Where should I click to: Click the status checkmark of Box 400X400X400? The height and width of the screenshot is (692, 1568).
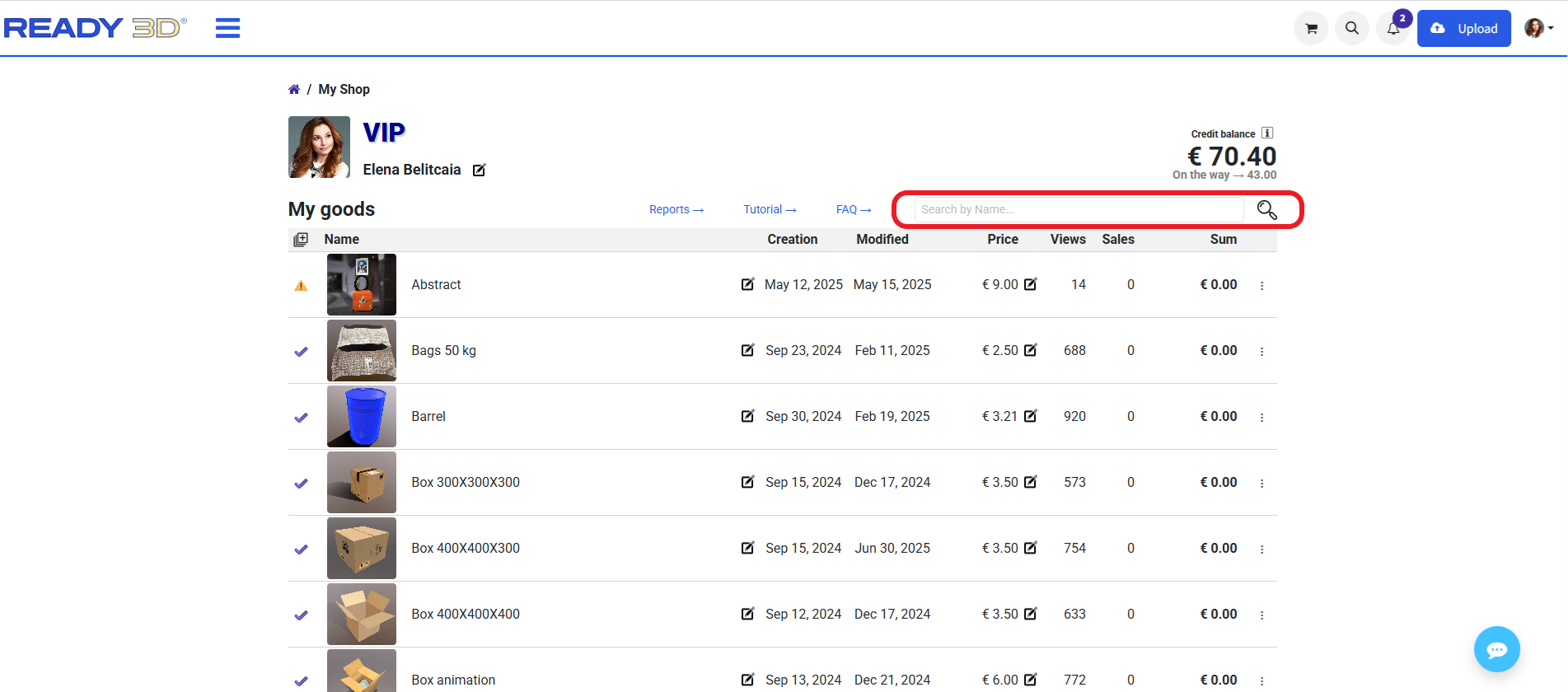(x=301, y=615)
